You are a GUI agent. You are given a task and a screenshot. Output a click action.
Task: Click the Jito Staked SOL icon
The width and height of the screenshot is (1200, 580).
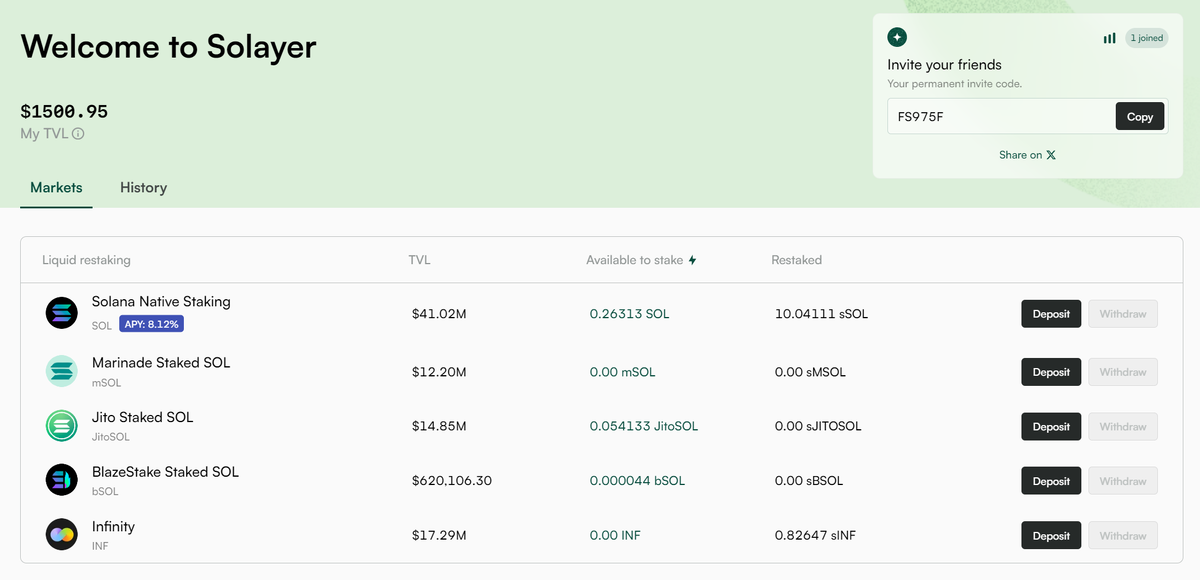pyautogui.click(x=62, y=426)
